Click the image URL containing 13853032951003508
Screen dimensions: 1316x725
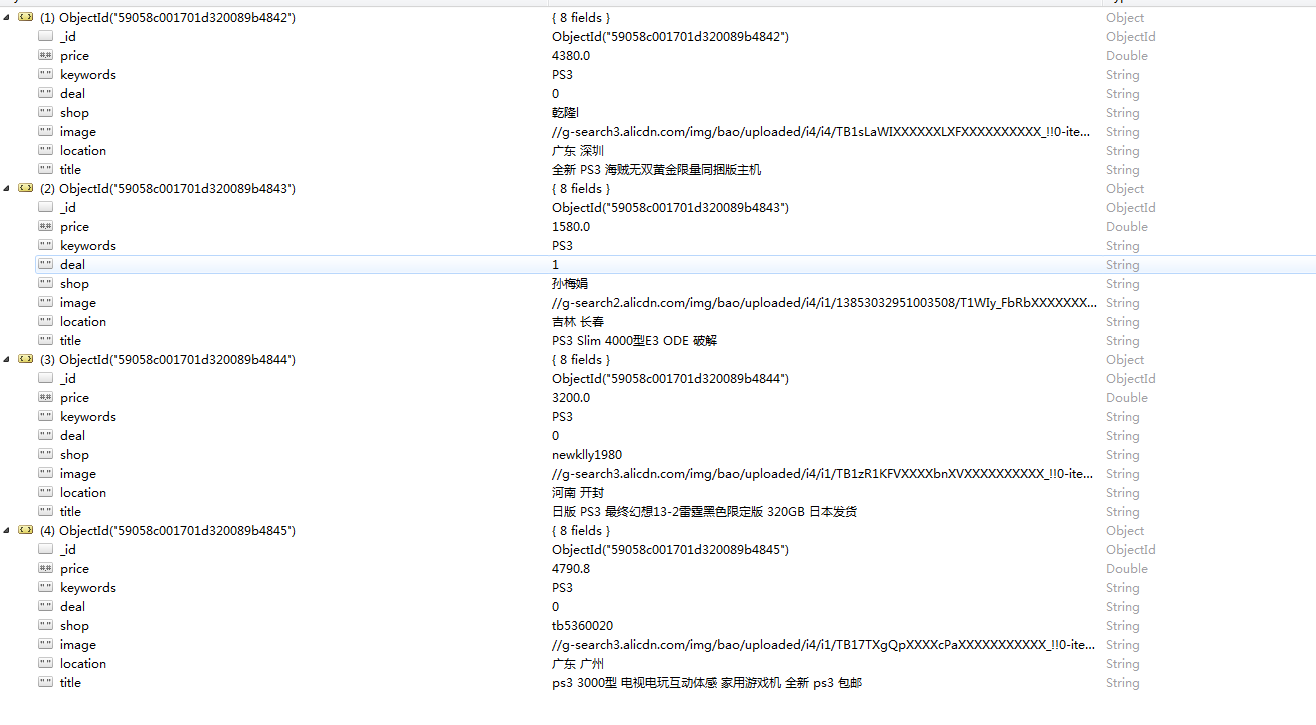823,303
